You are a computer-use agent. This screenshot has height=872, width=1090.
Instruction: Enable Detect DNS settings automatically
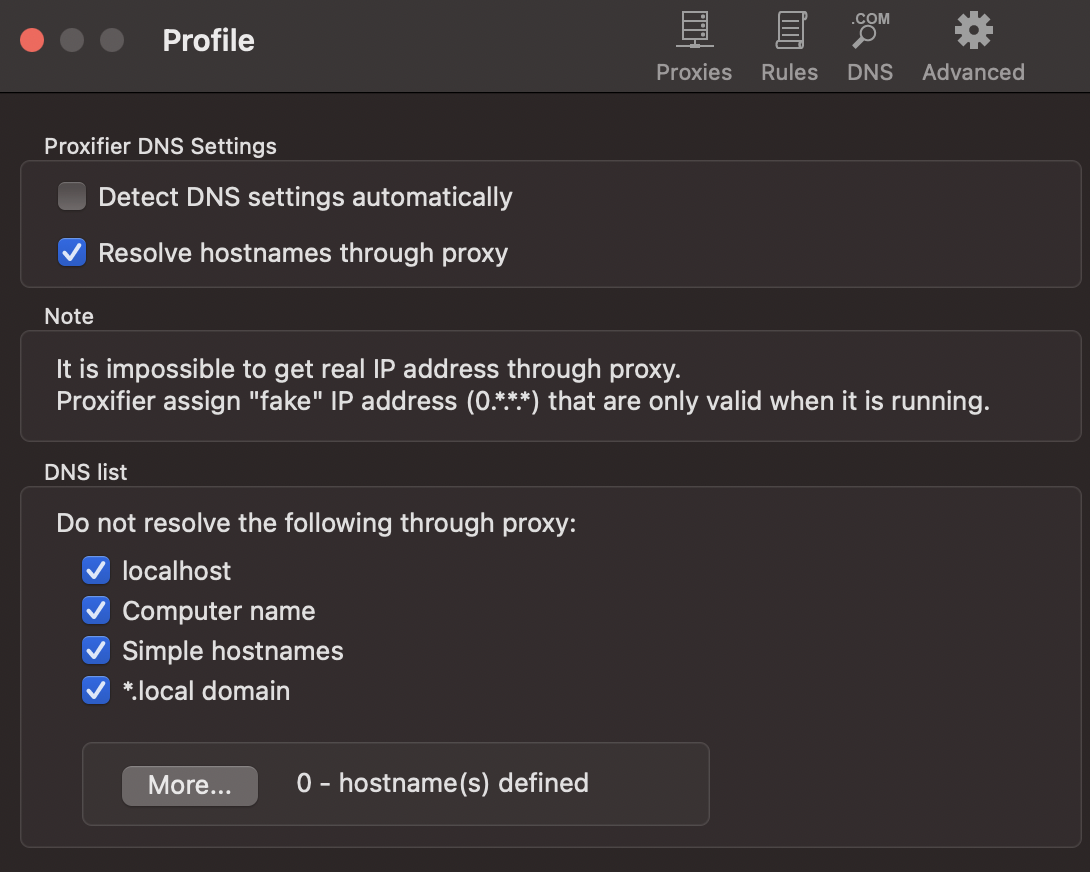point(72,197)
